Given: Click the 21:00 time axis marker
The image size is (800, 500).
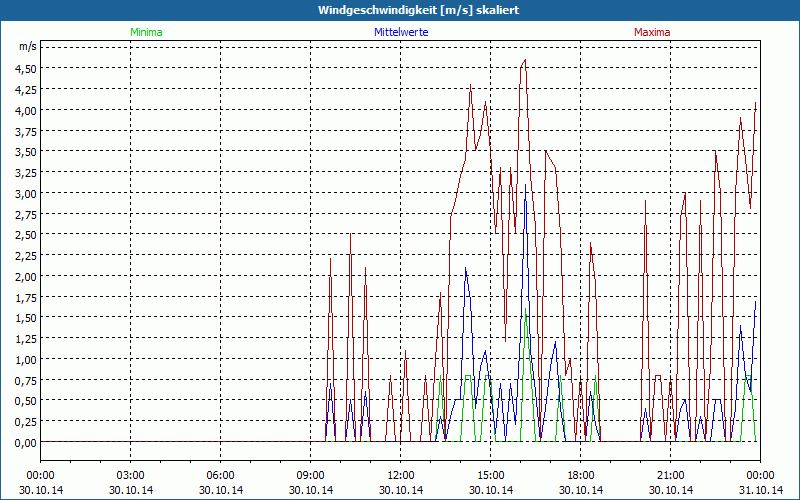Looking at the screenshot, I should [x=671, y=475].
